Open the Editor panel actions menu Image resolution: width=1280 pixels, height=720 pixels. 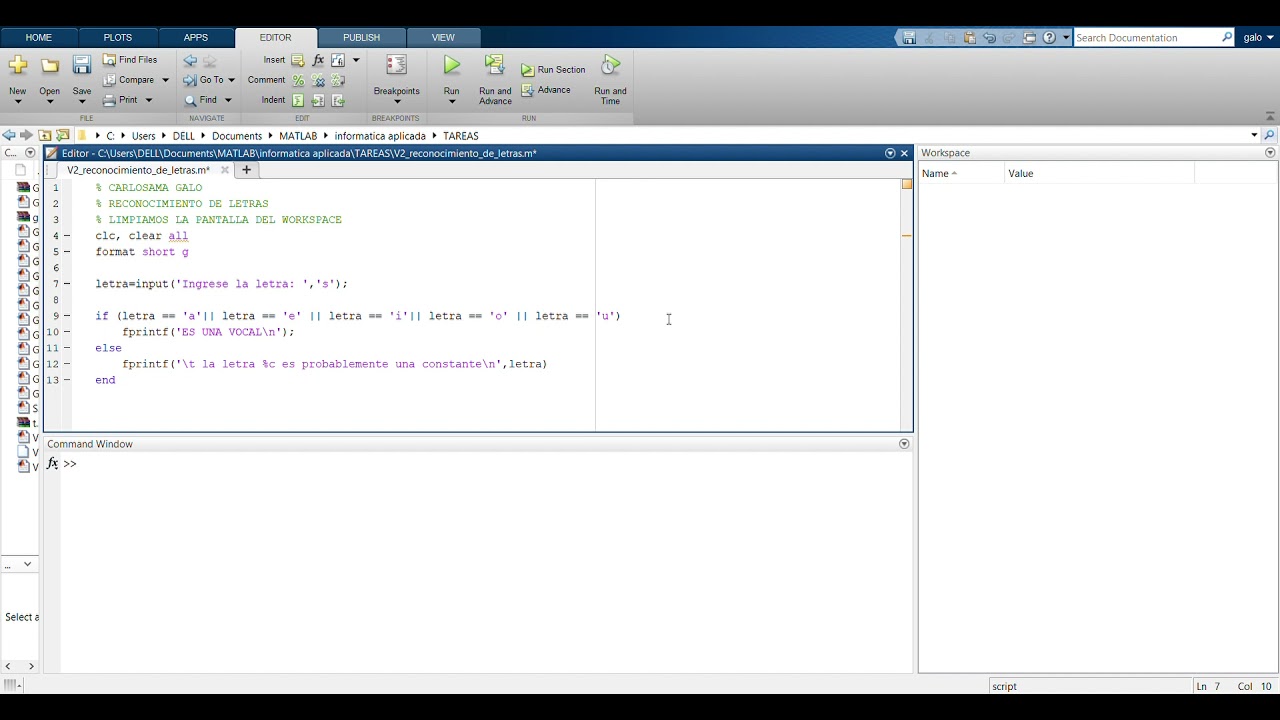pos(890,153)
